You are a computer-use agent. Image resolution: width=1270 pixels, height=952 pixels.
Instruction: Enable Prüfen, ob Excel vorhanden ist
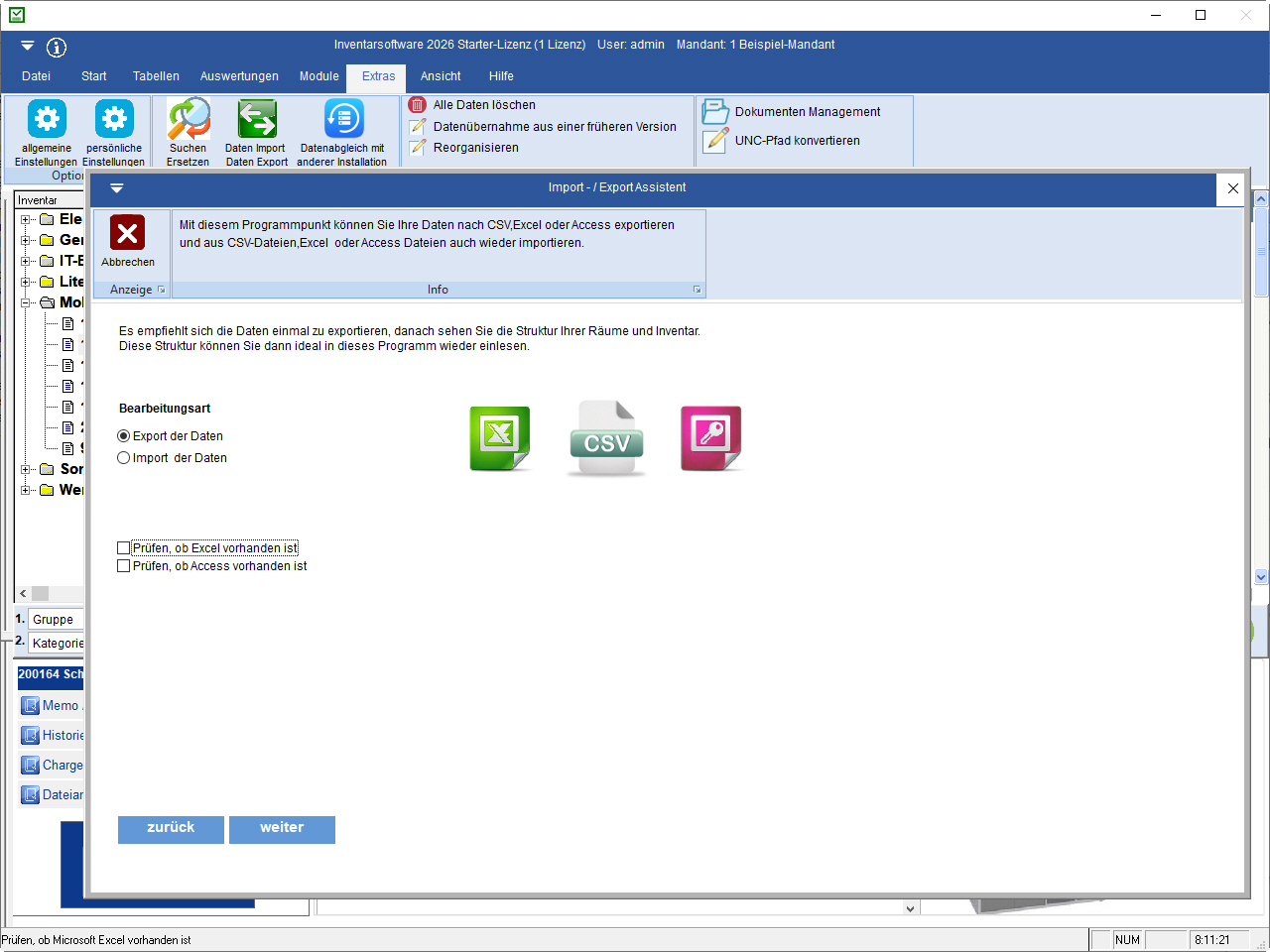(124, 548)
